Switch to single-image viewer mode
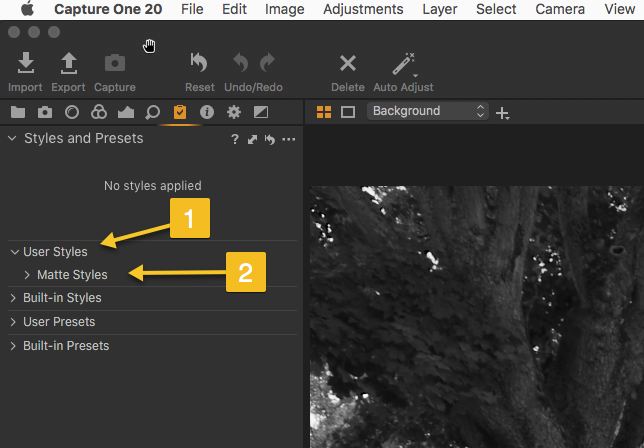 [x=348, y=112]
